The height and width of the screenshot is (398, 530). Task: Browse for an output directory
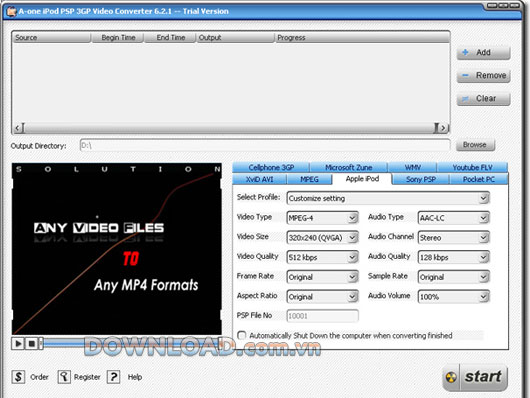click(x=475, y=145)
